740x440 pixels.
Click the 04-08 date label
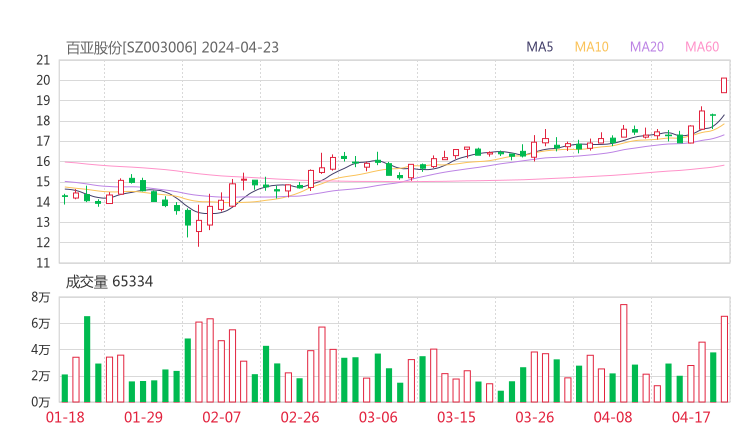click(x=613, y=417)
